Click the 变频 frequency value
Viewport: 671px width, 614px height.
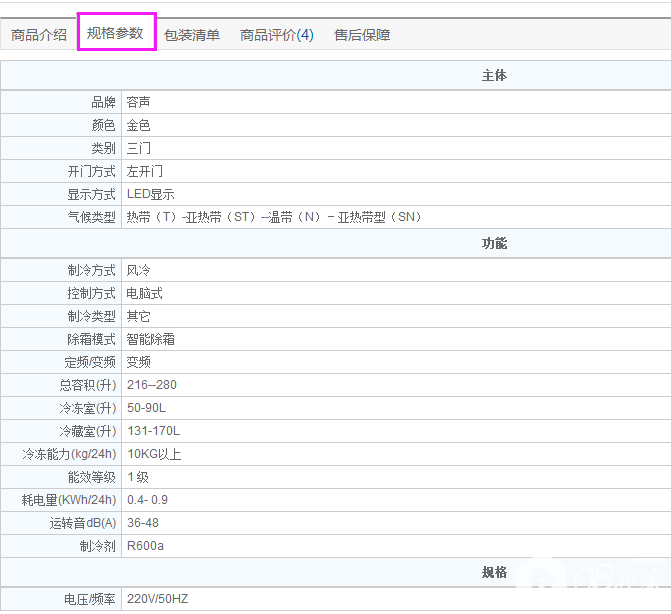(139, 362)
